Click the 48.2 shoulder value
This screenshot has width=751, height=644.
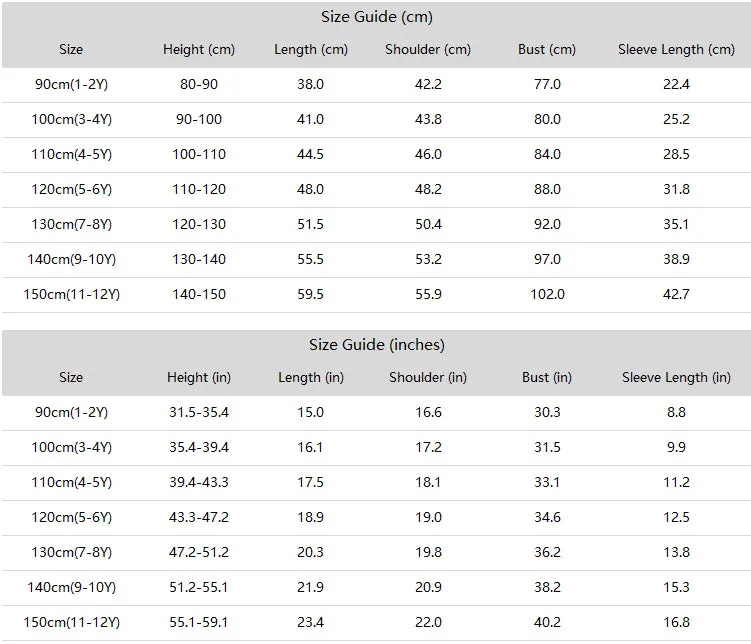(428, 189)
